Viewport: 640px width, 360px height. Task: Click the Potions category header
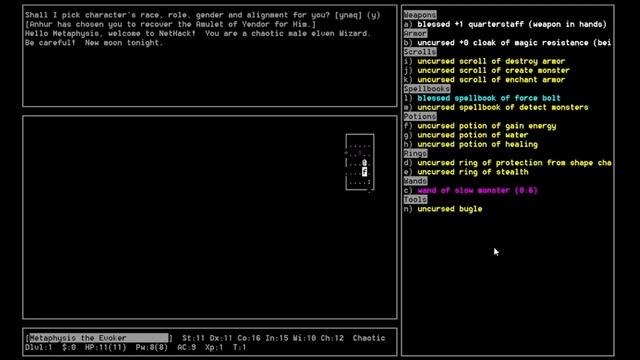[x=420, y=117]
